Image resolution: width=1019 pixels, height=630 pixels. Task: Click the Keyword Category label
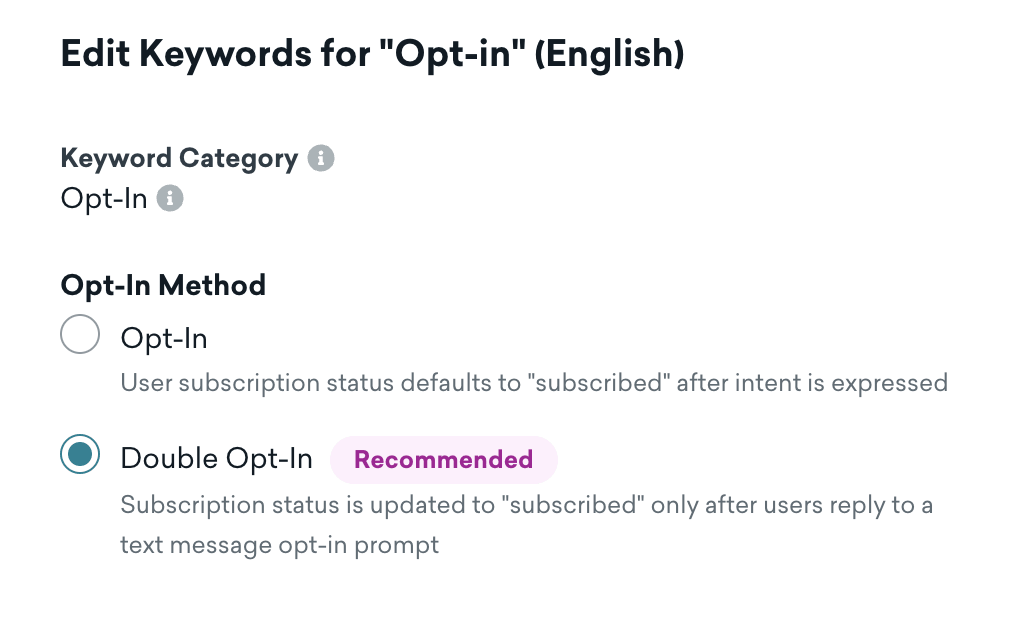coord(180,158)
